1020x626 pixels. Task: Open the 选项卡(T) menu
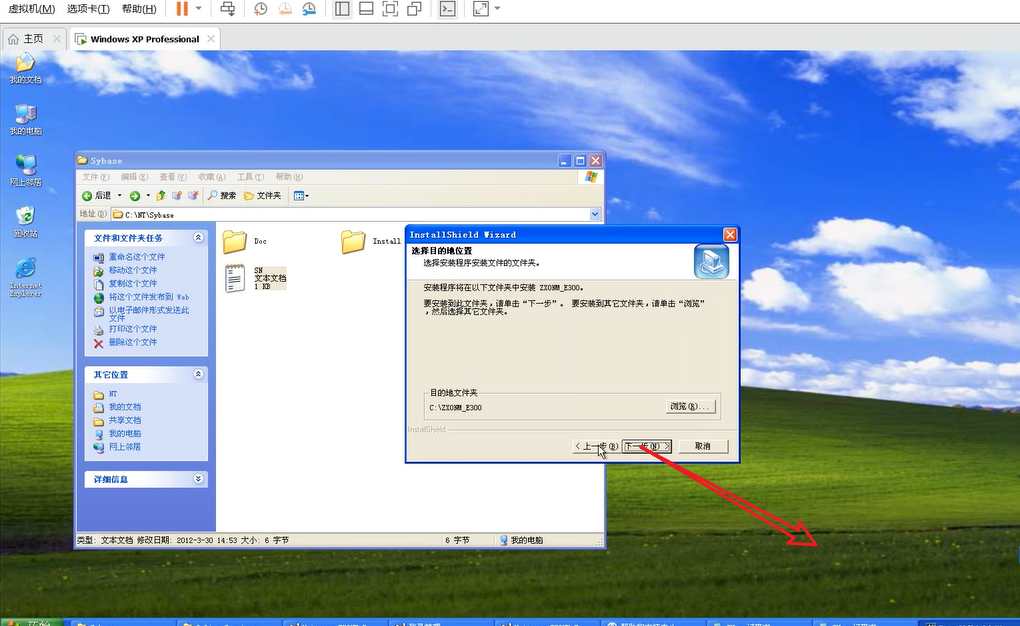click(88, 8)
